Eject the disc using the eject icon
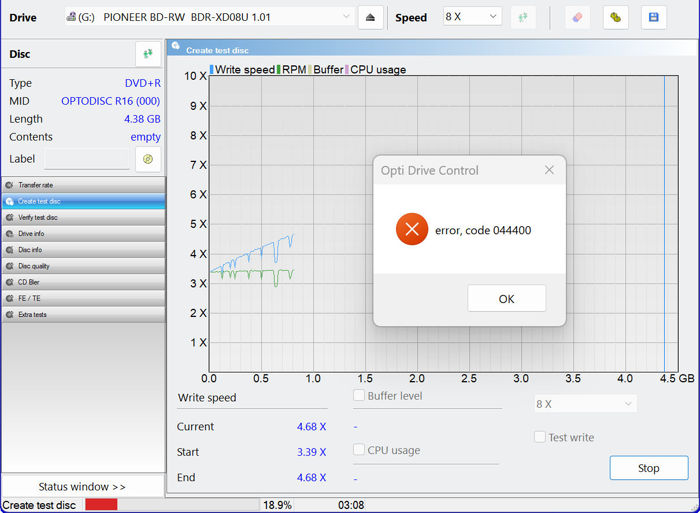This screenshot has height=513, width=700. point(371,17)
